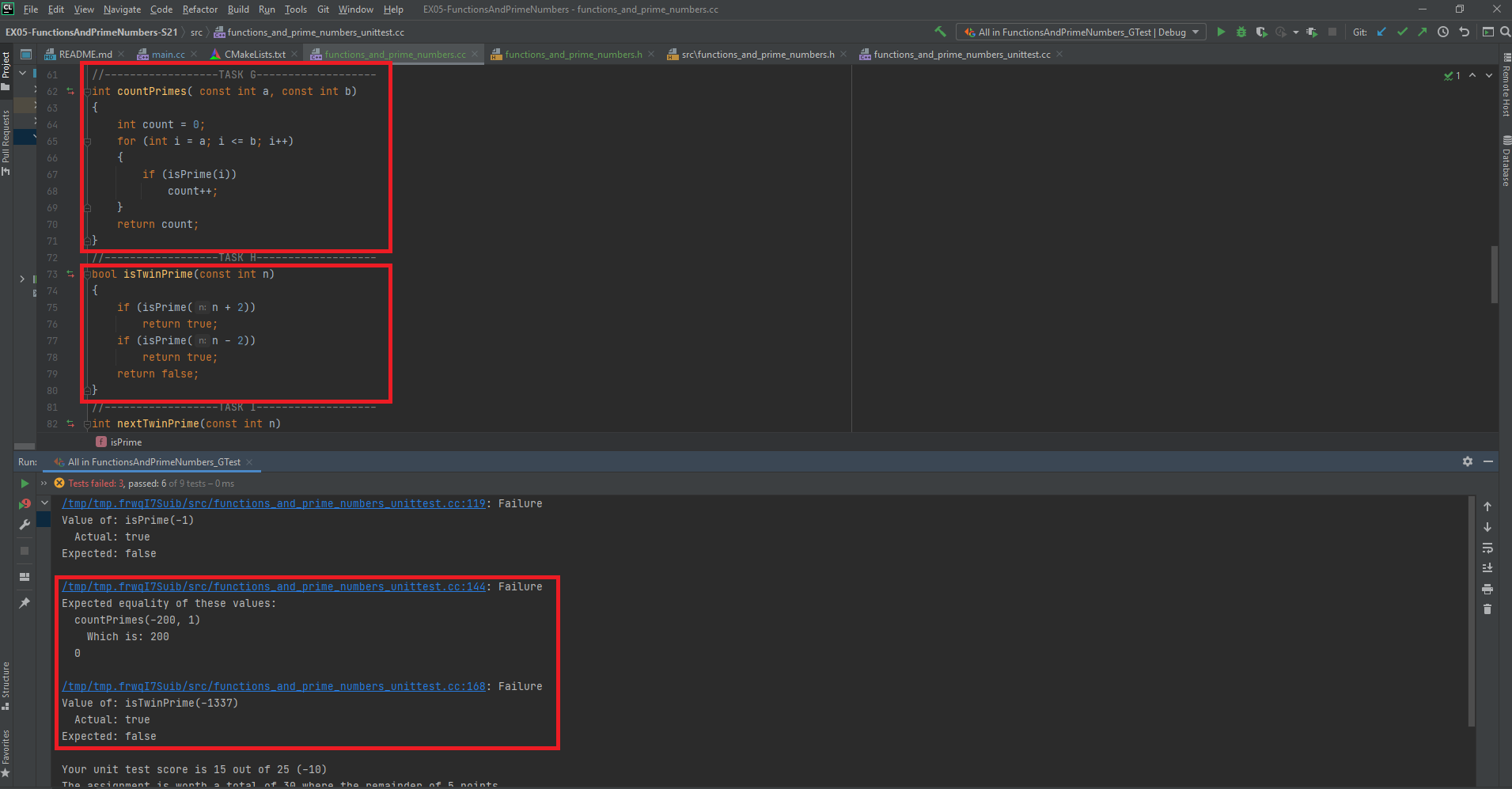Rerun tests in the Run panel
This screenshot has width=1512, height=789.
(25, 483)
